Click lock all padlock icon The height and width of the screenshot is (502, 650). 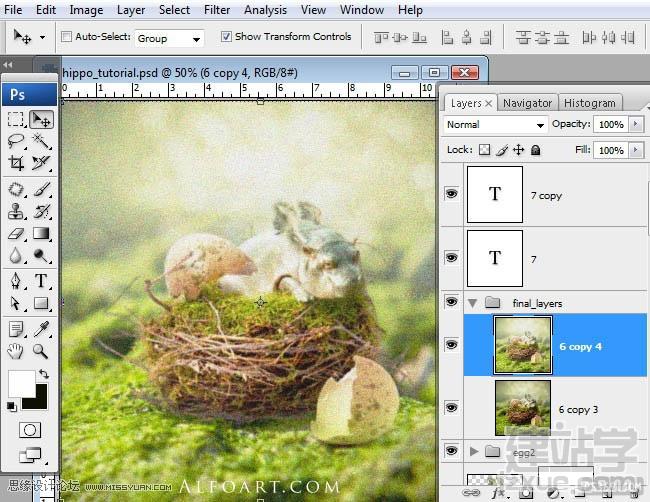536,150
